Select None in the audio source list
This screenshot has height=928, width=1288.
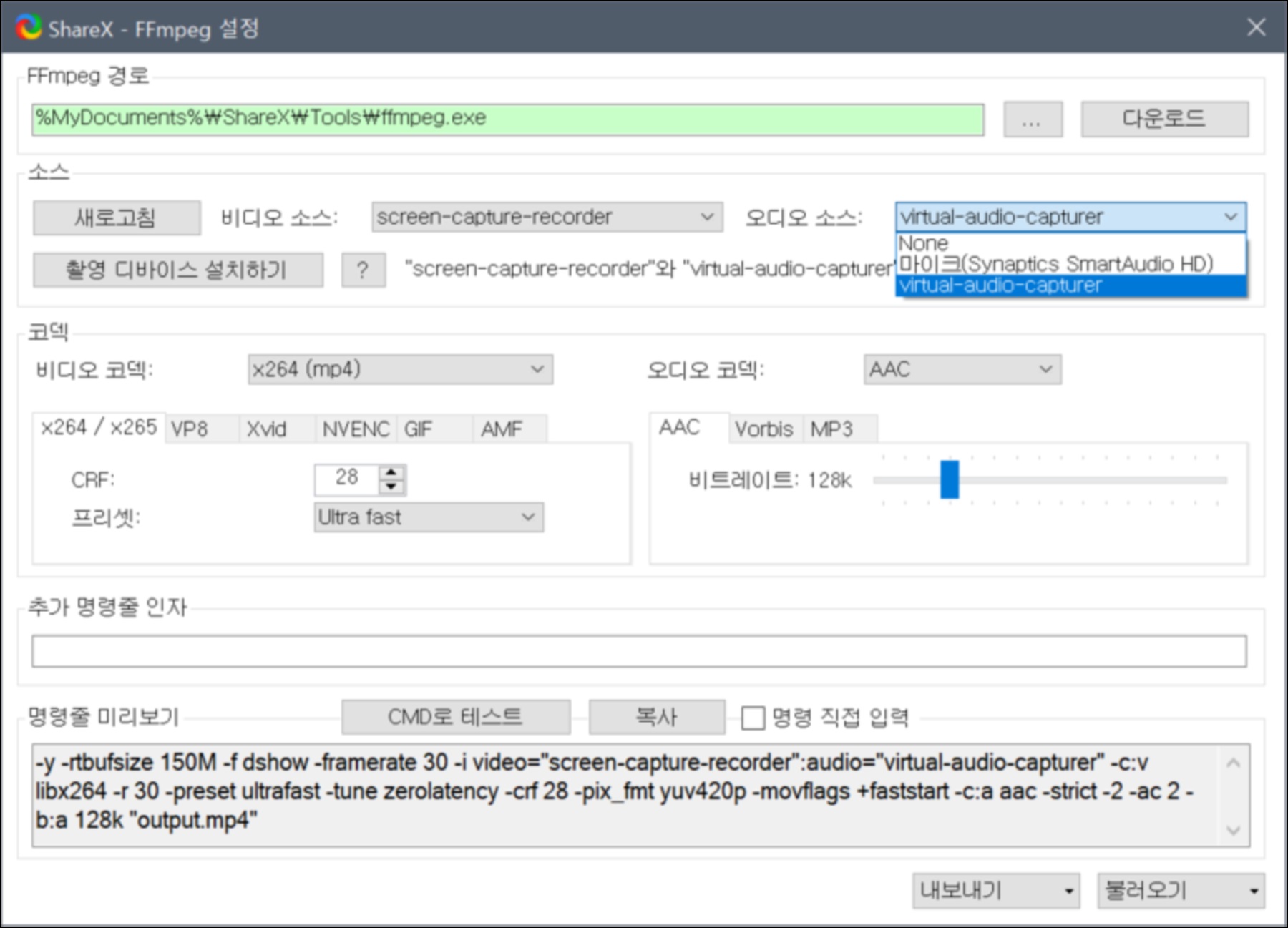coord(1070,243)
